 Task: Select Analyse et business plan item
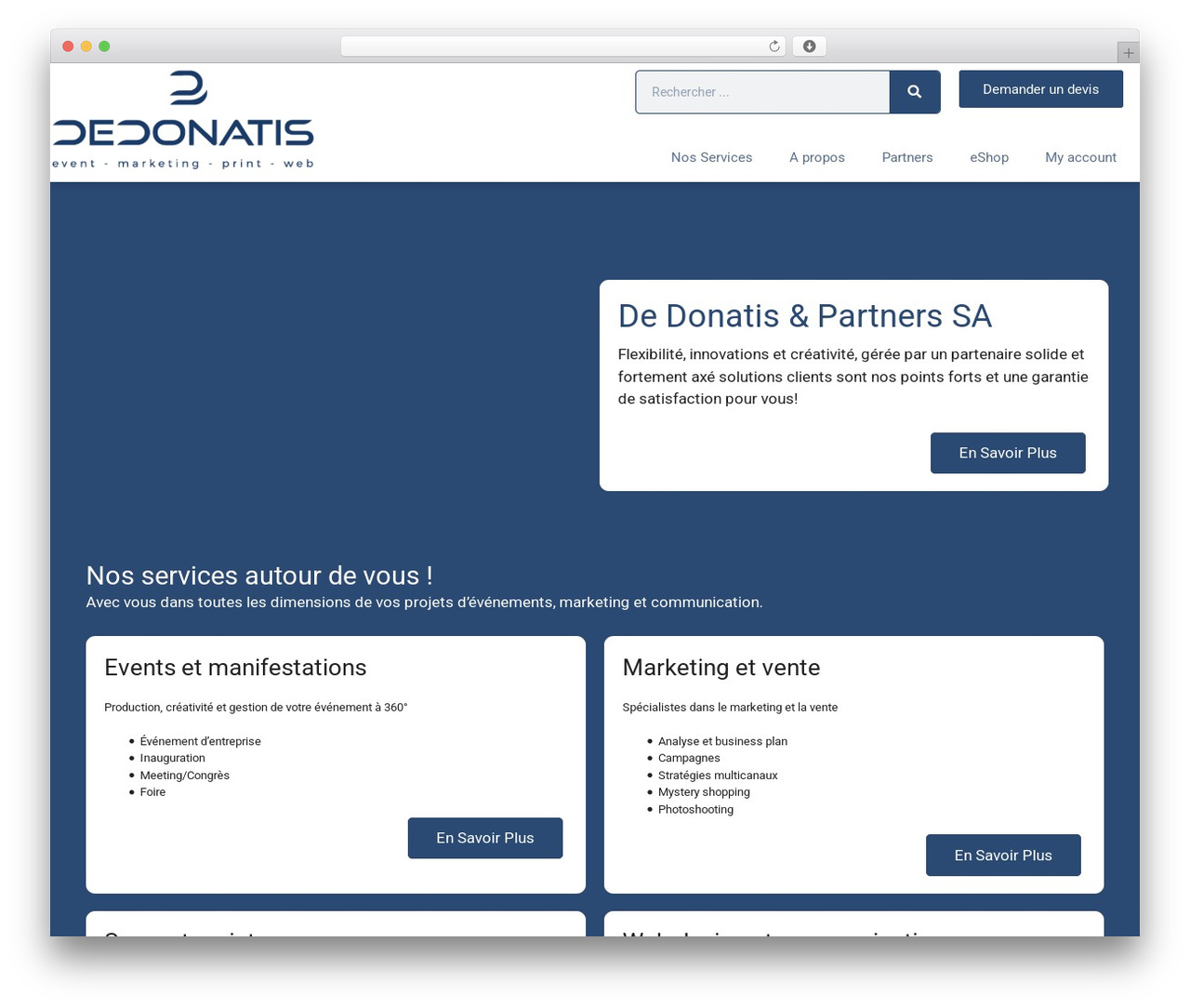722,741
